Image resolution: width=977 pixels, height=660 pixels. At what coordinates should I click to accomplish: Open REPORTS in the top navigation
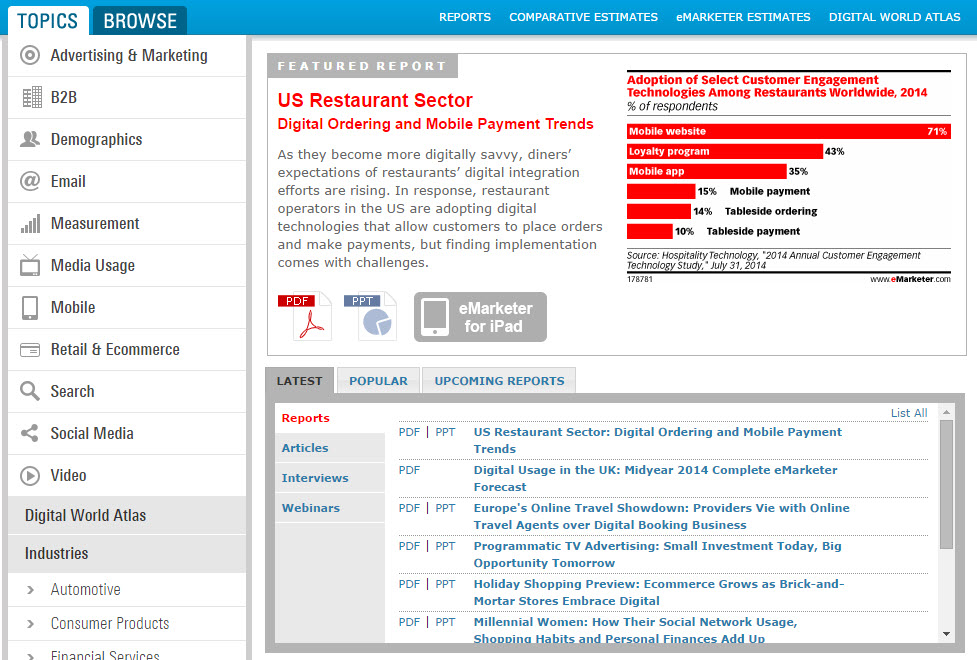[465, 17]
